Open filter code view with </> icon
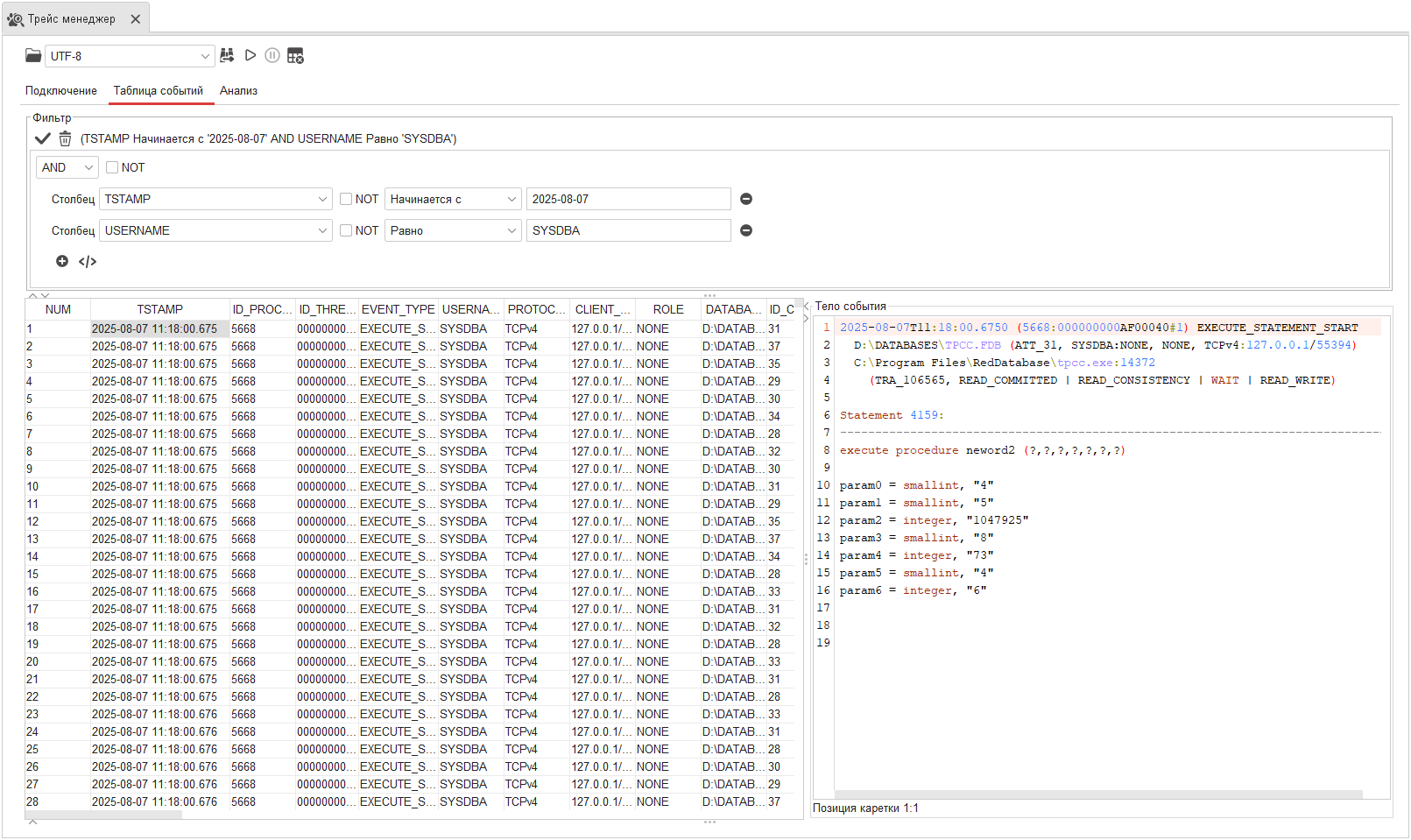1411x840 pixels. click(88, 261)
